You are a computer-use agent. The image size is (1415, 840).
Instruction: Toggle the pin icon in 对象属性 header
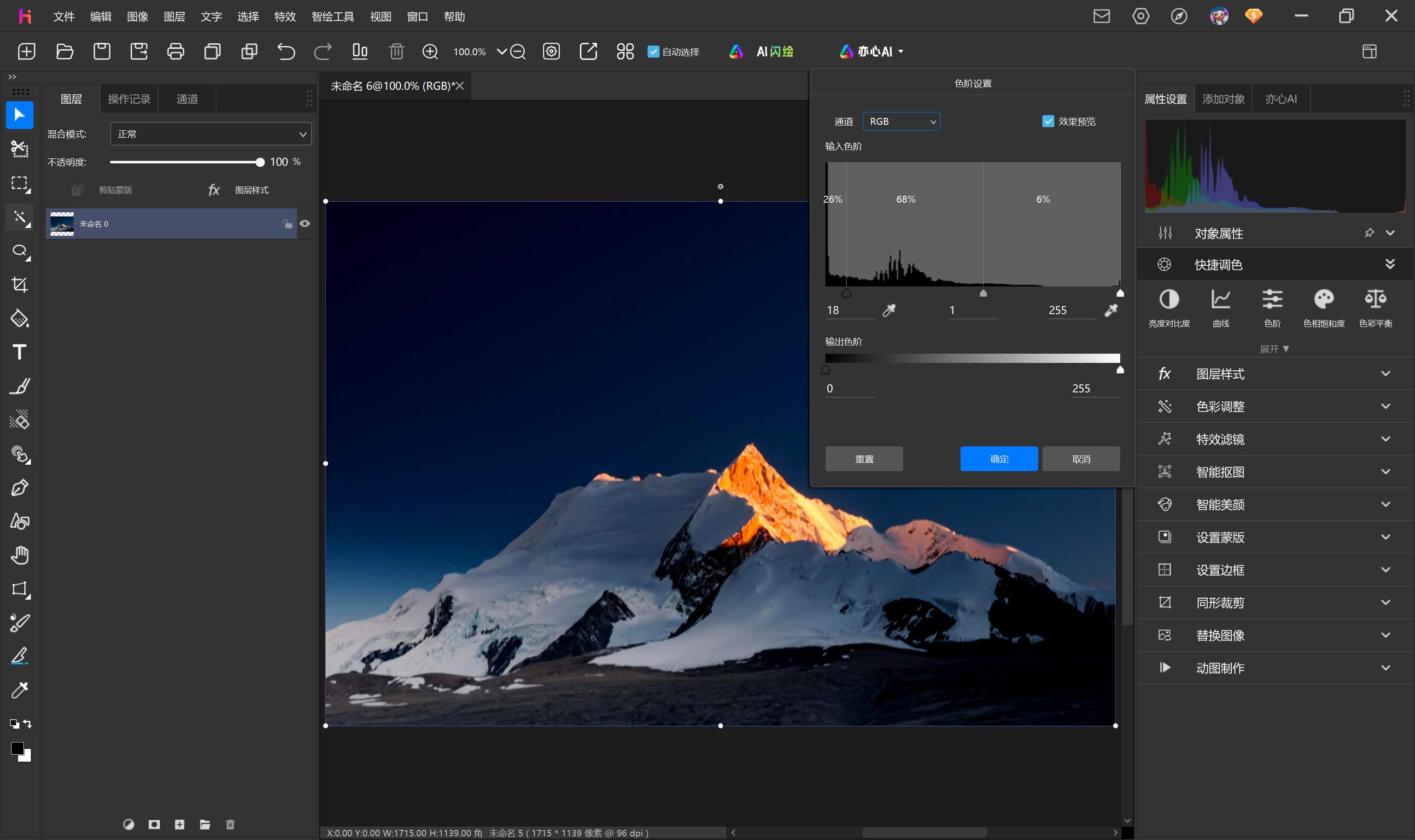coord(1369,233)
